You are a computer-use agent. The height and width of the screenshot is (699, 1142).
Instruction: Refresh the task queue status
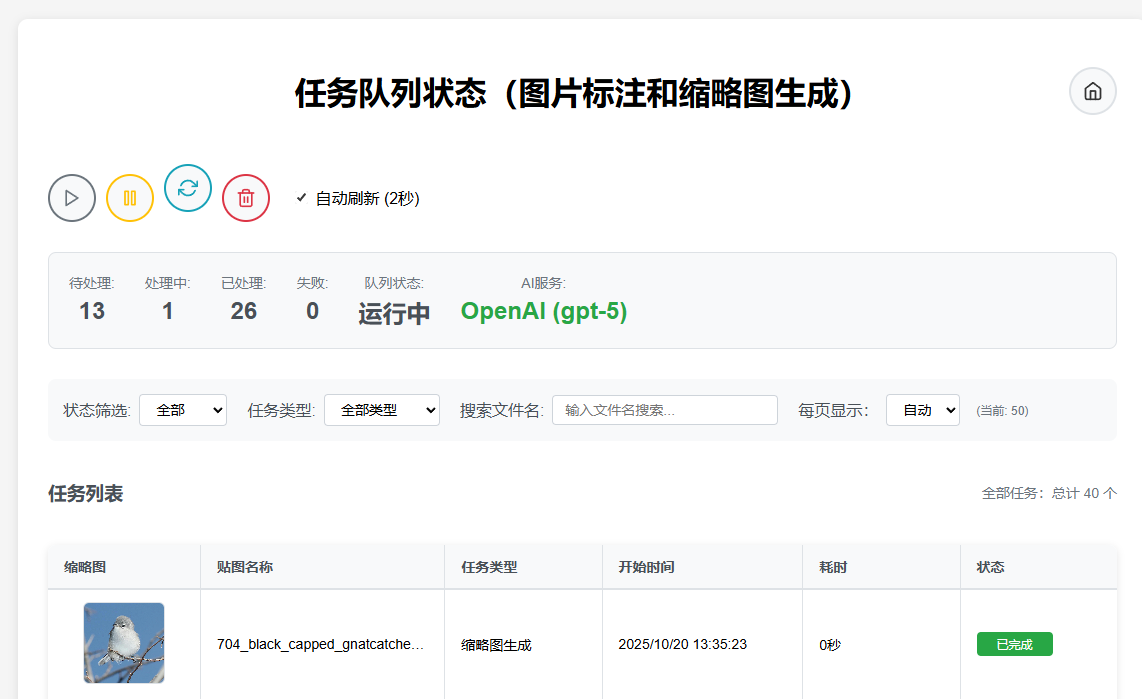tap(188, 188)
